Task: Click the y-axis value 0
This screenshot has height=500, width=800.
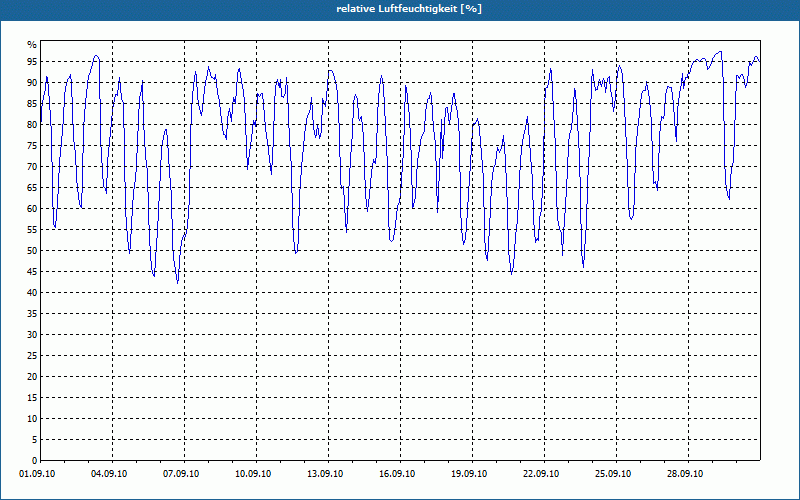Action: [35, 461]
